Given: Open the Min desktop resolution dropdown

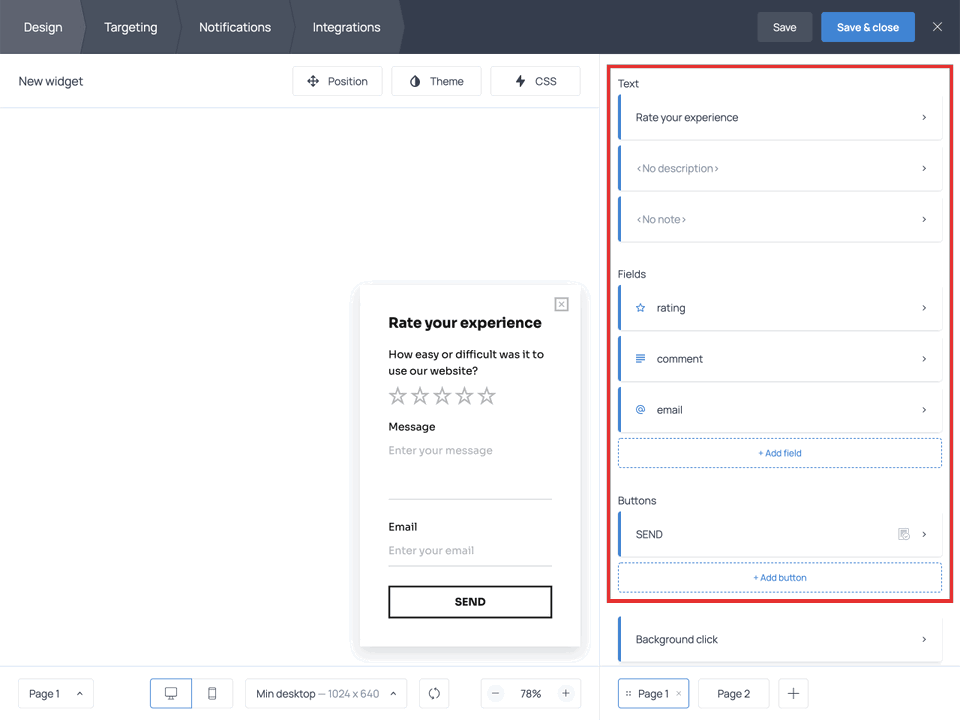Looking at the screenshot, I should (x=325, y=693).
